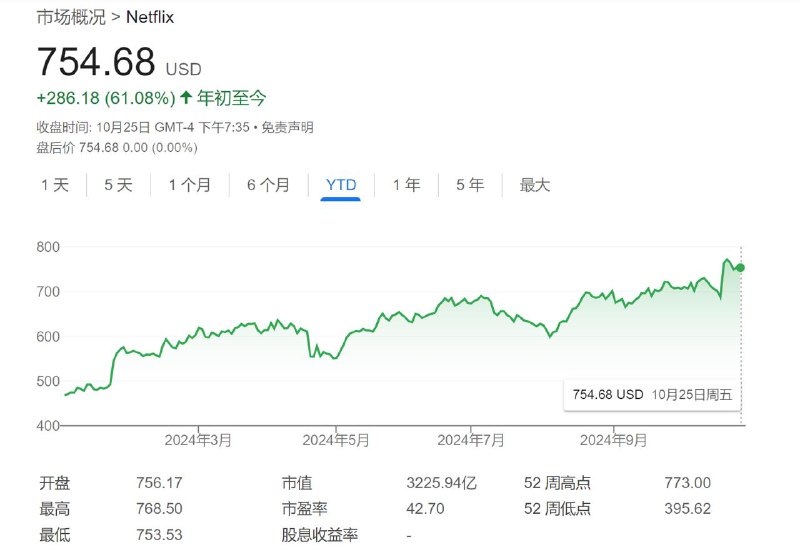
Task: Click the Netflix breadcrumb title
Action: click(150, 17)
